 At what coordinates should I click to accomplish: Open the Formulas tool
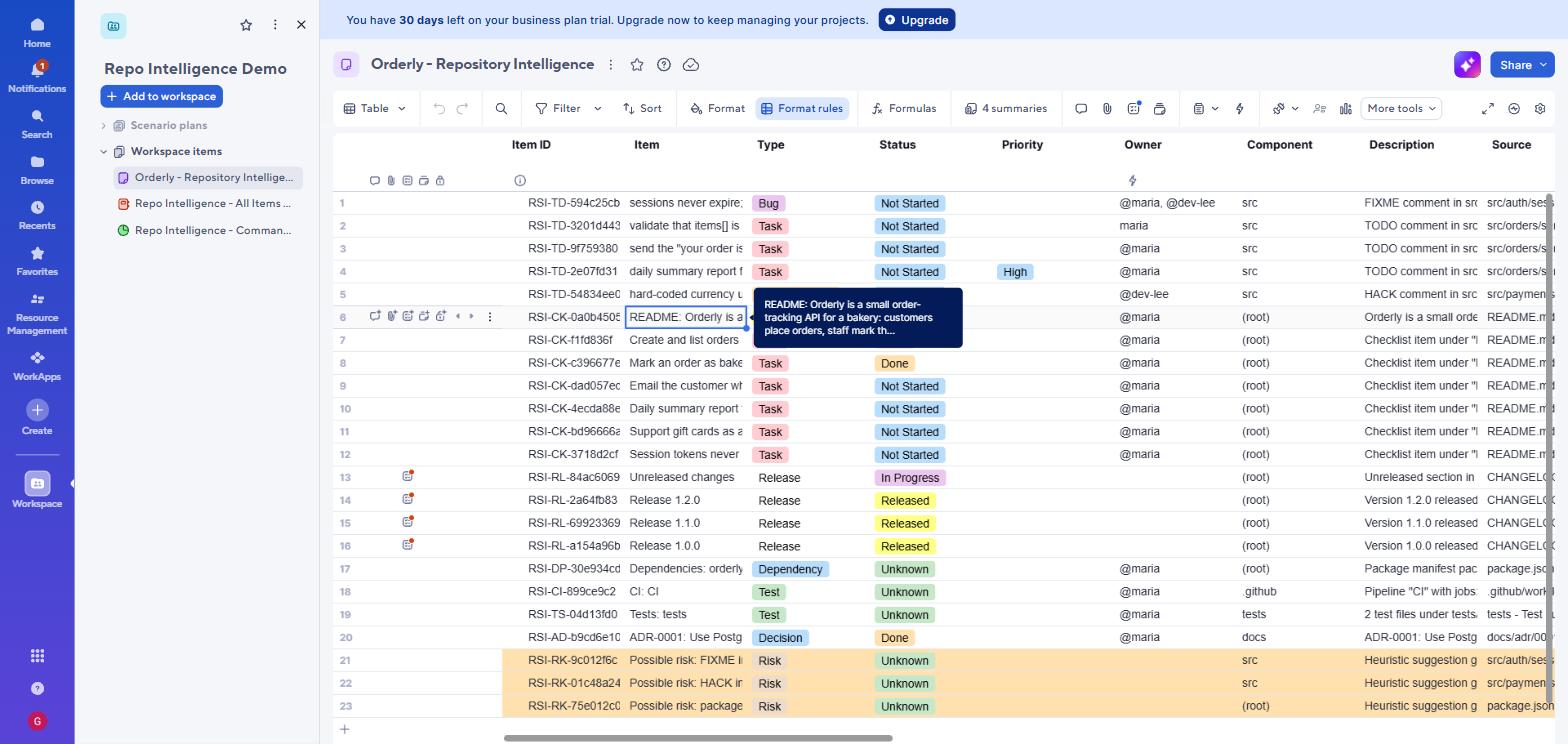click(904, 108)
